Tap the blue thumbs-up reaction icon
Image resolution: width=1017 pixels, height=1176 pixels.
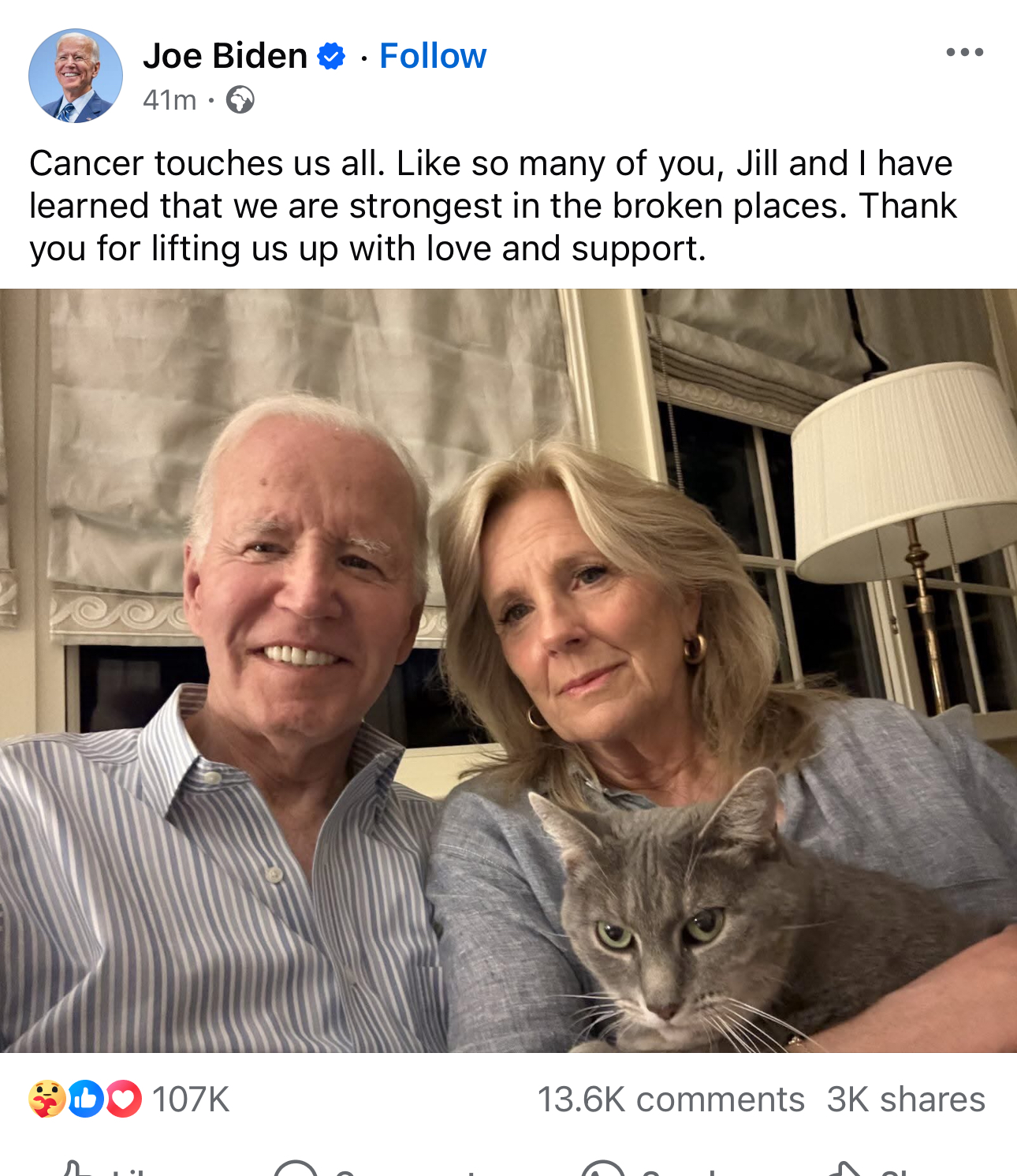pyautogui.click(x=86, y=1099)
